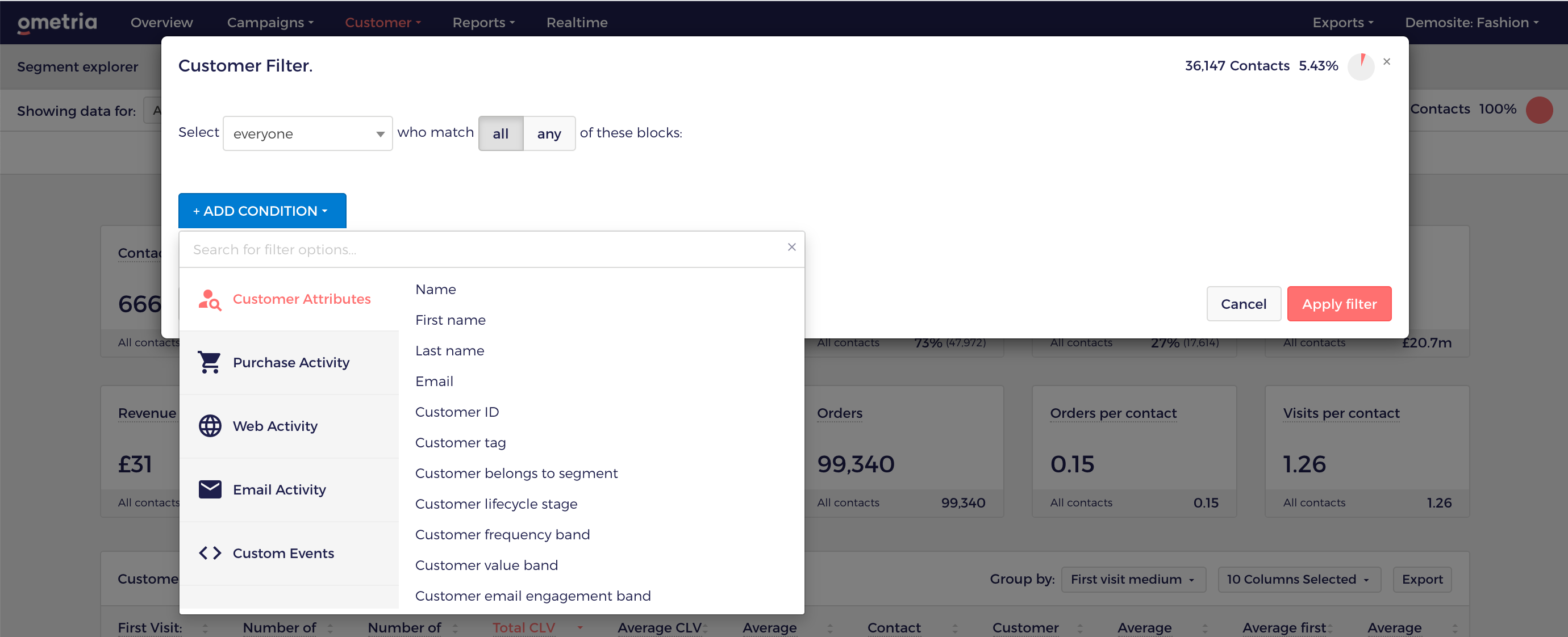Clear the filter options search box
This screenshot has width=1568, height=637.
point(791,247)
